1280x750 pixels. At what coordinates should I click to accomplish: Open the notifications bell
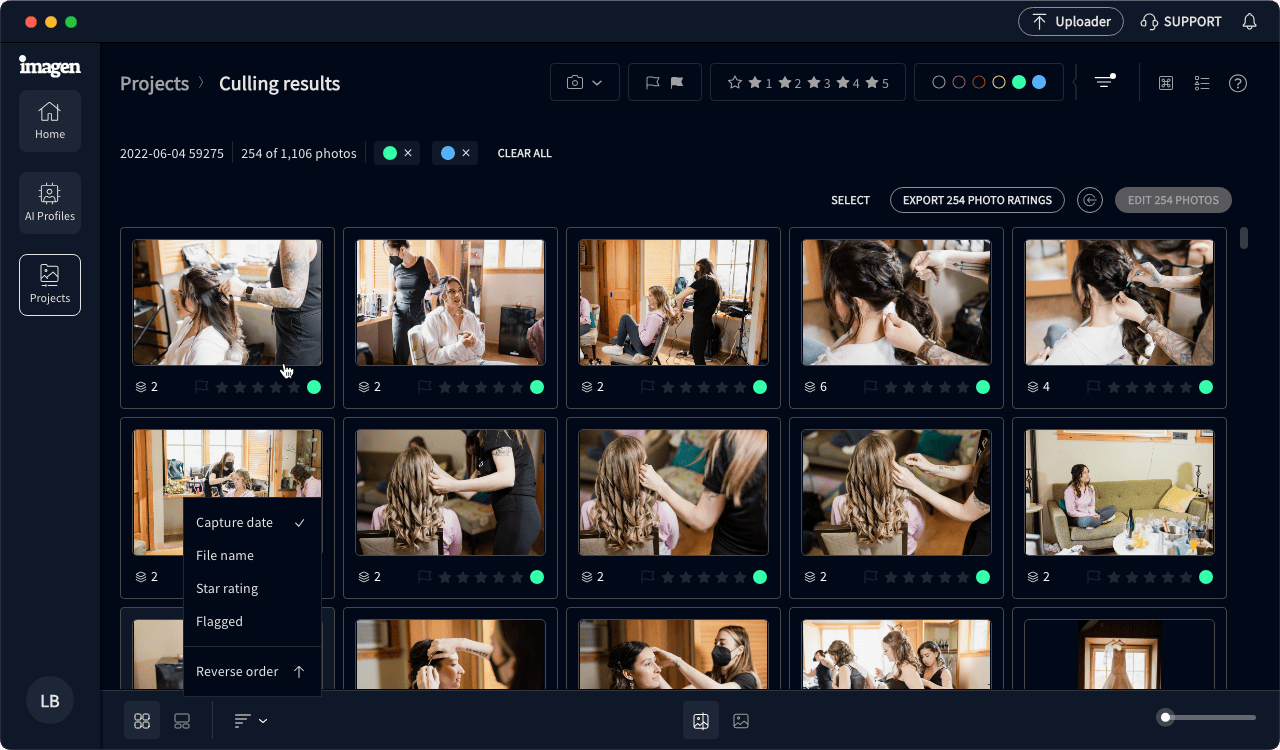1249,21
